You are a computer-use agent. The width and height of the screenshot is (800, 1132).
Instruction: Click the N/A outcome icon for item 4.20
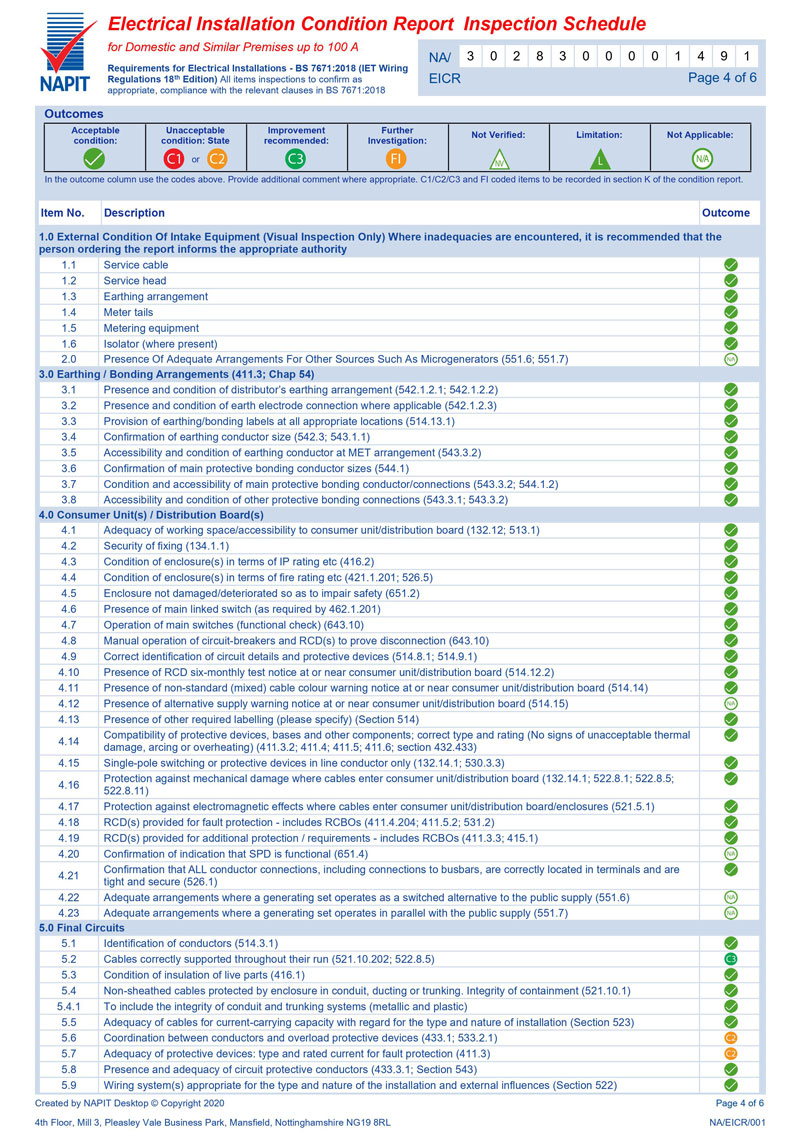pos(731,853)
